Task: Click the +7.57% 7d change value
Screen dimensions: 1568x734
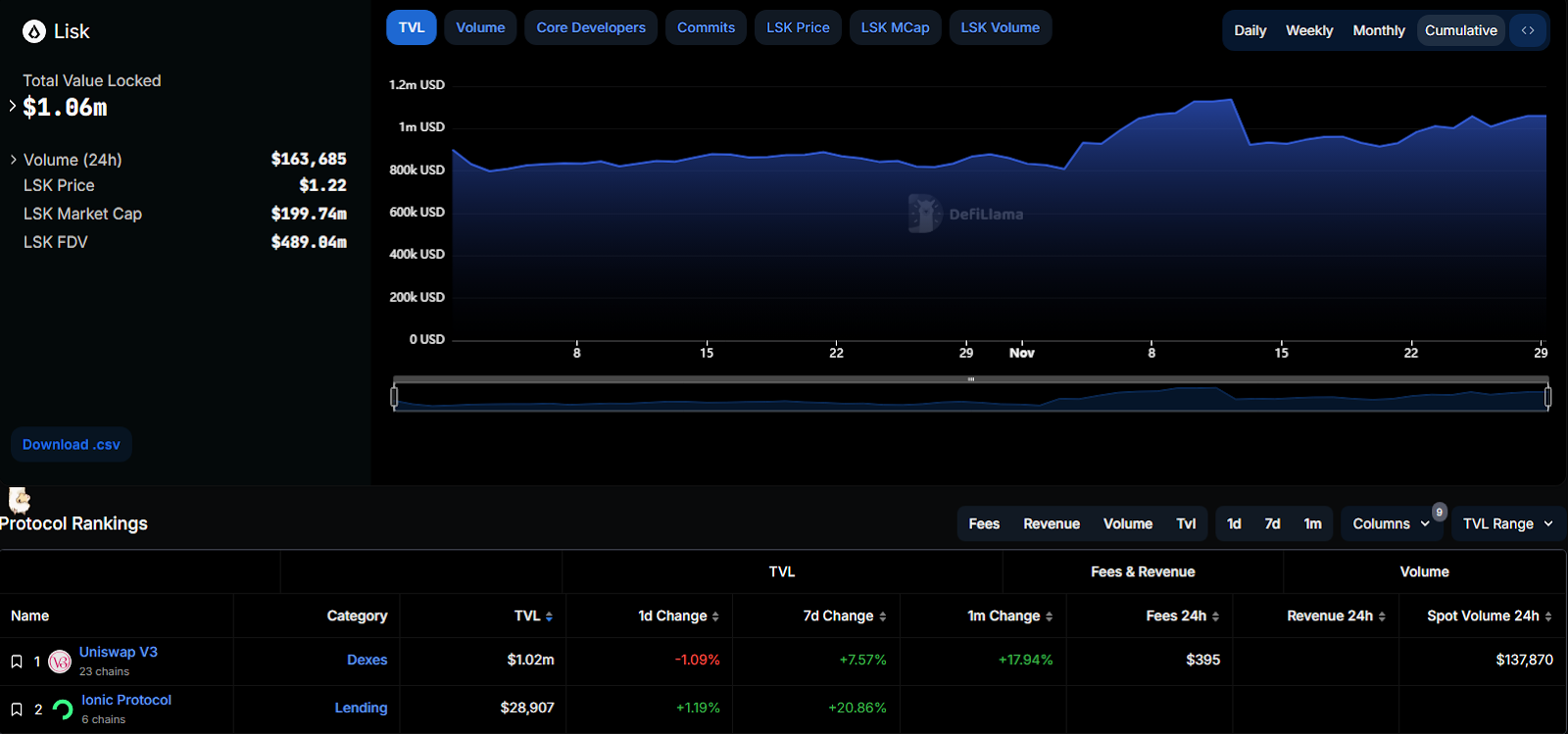Action: point(862,661)
